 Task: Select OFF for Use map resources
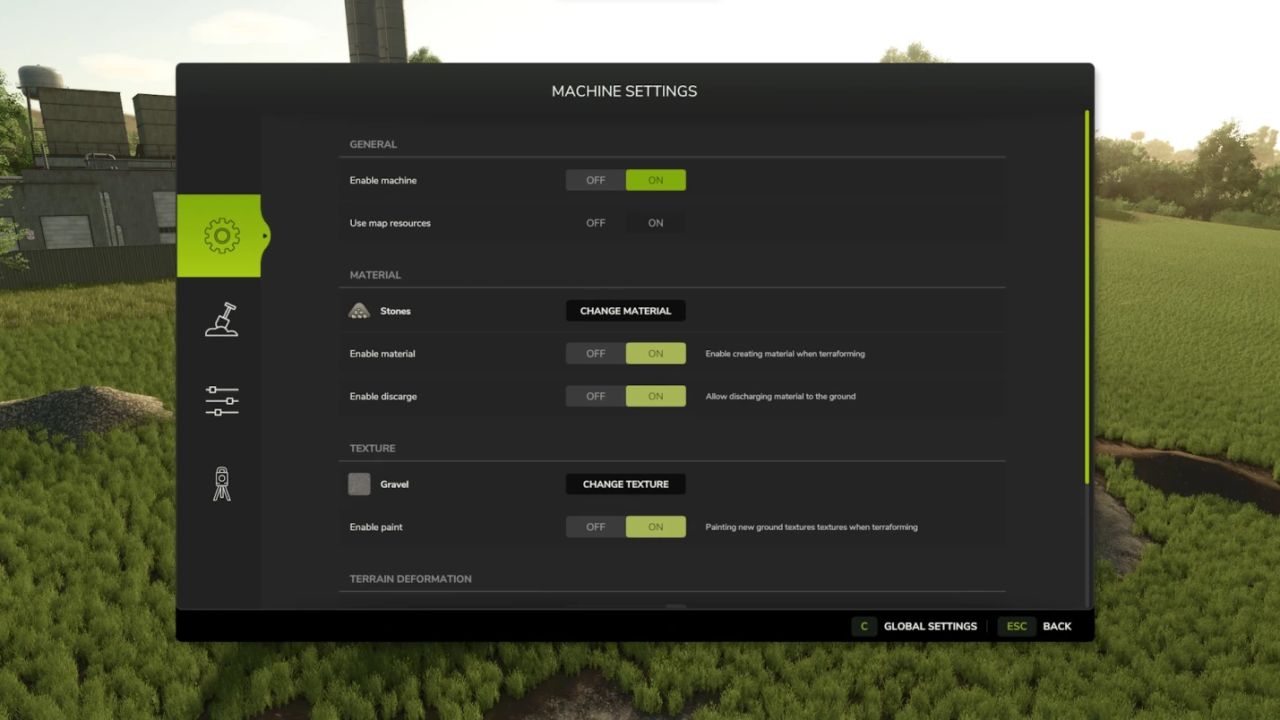point(596,223)
